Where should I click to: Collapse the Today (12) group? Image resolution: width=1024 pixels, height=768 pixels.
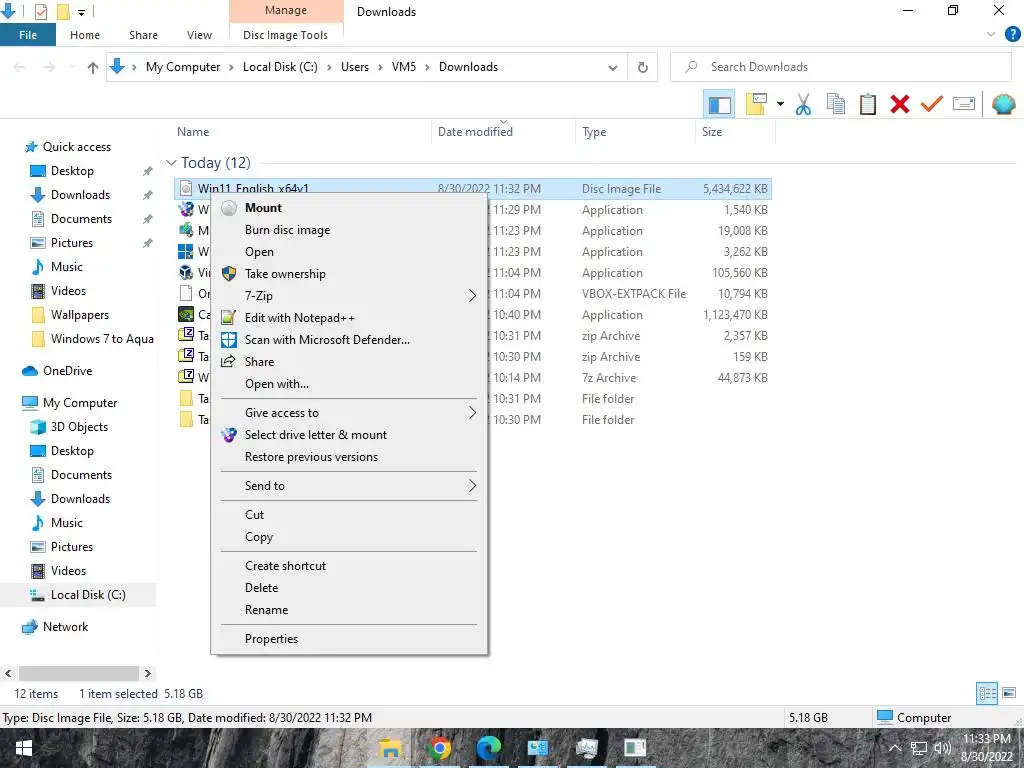coord(171,163)
